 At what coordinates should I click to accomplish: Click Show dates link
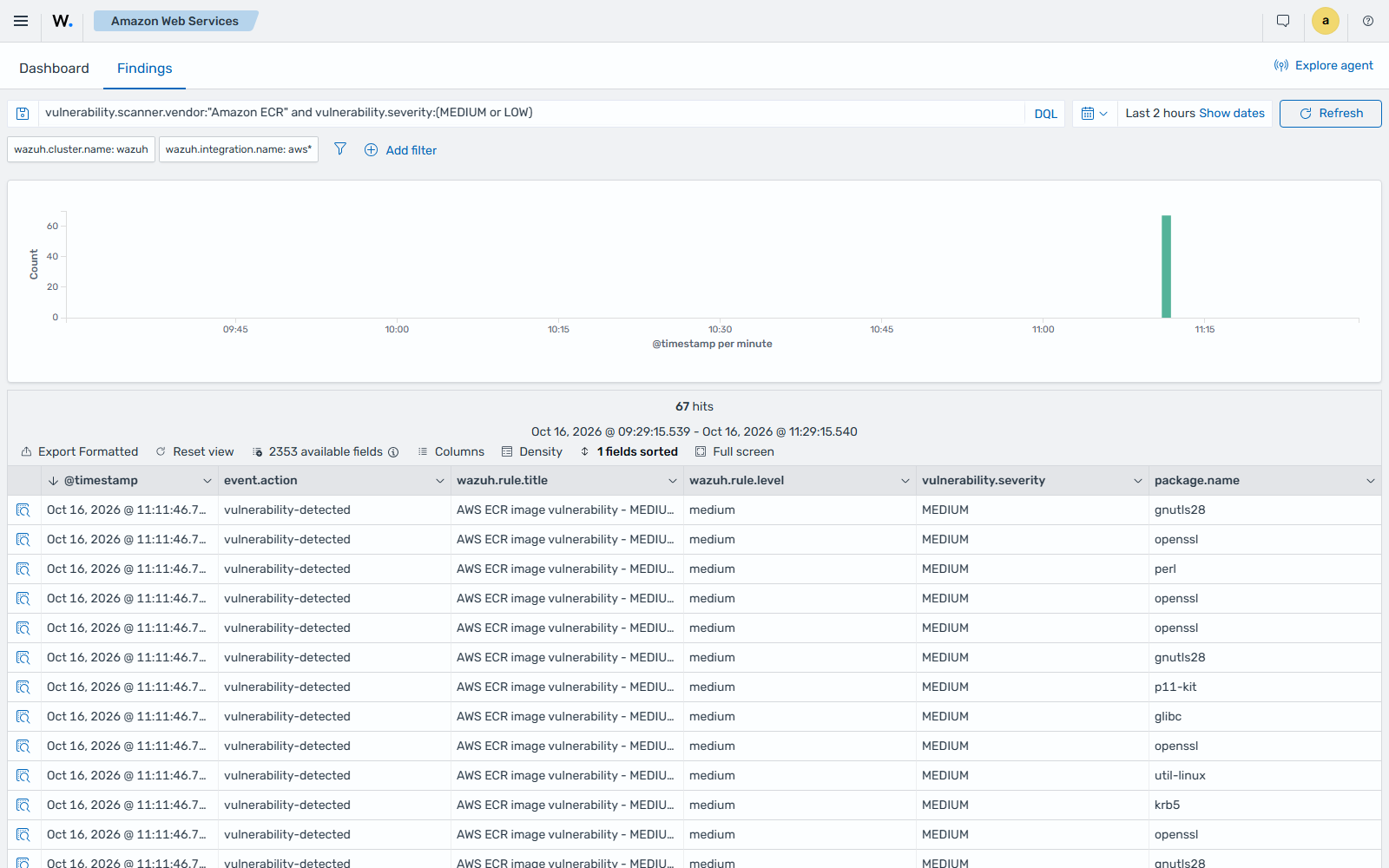1232,113
